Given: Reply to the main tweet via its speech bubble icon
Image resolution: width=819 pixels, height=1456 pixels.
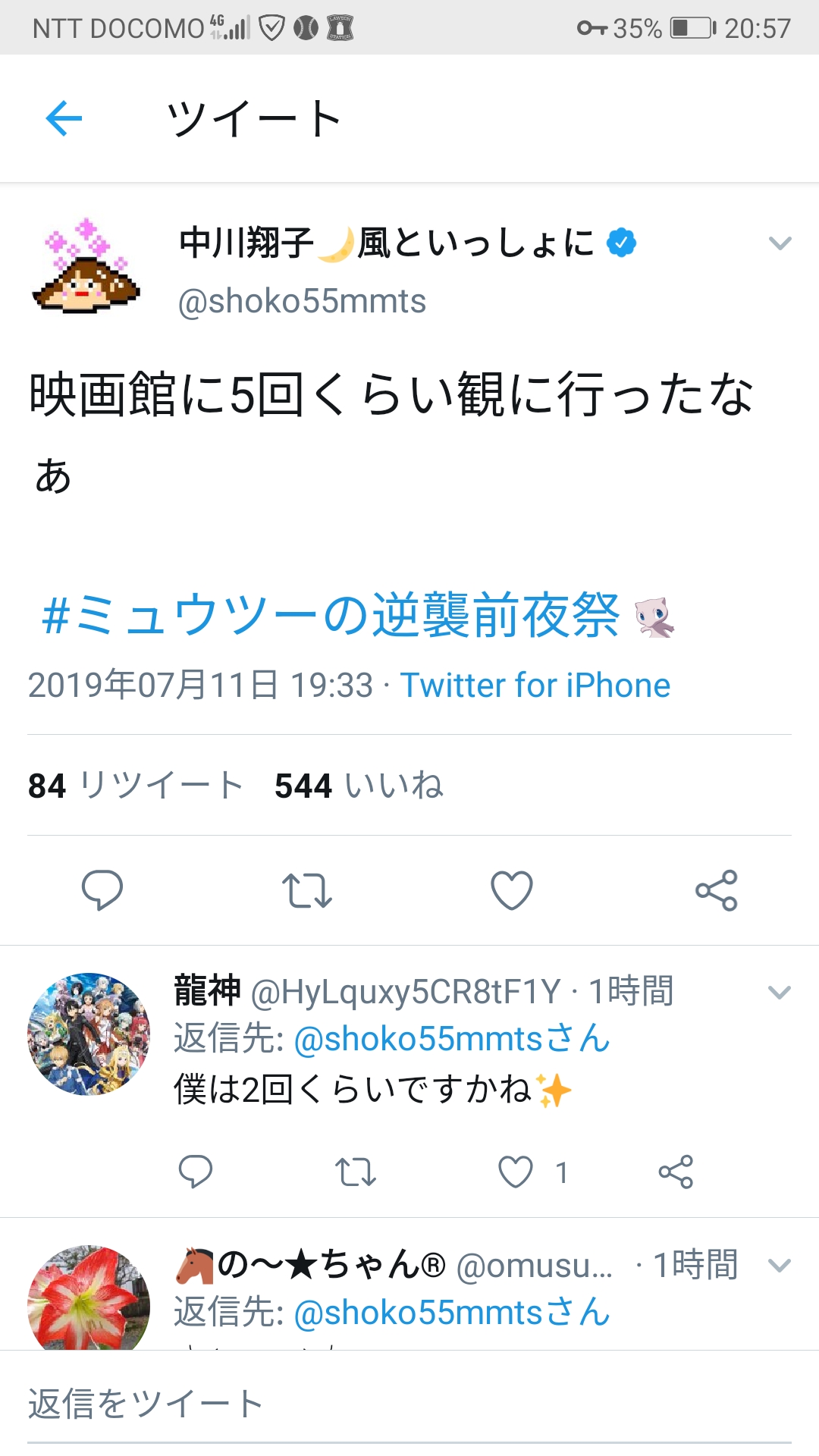Looking at the screenshot, I should (x=102, y=890).
